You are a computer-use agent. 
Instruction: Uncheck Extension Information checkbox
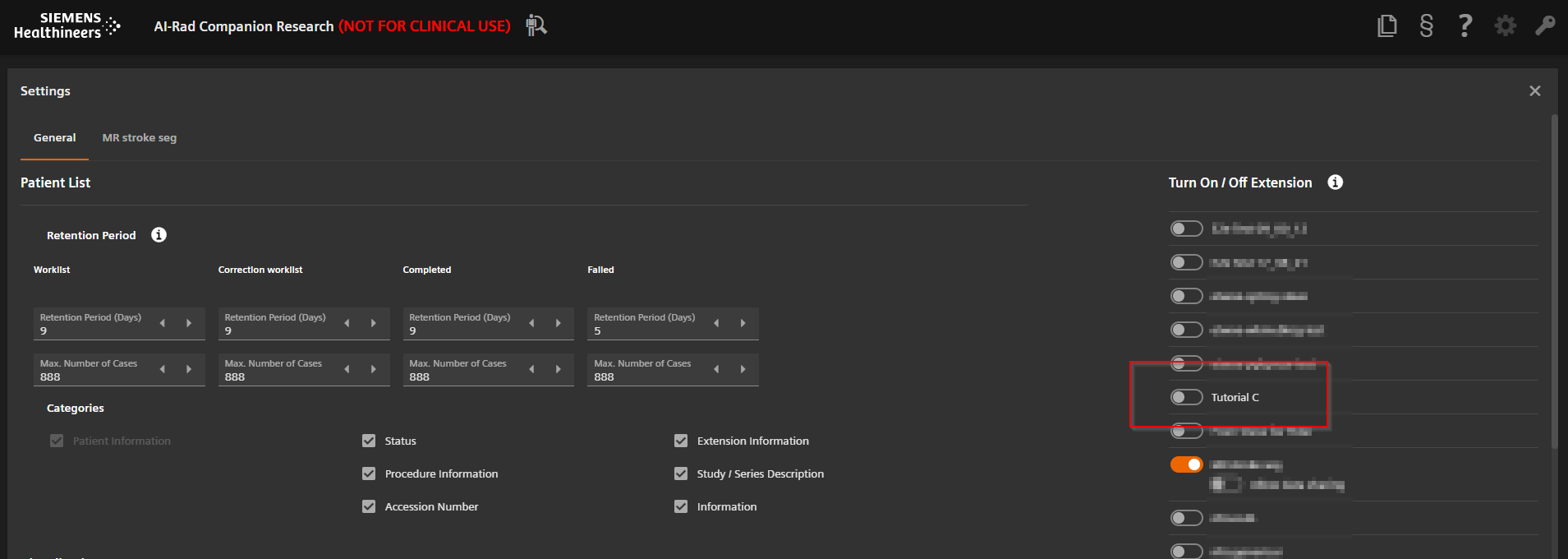point(681,441)
